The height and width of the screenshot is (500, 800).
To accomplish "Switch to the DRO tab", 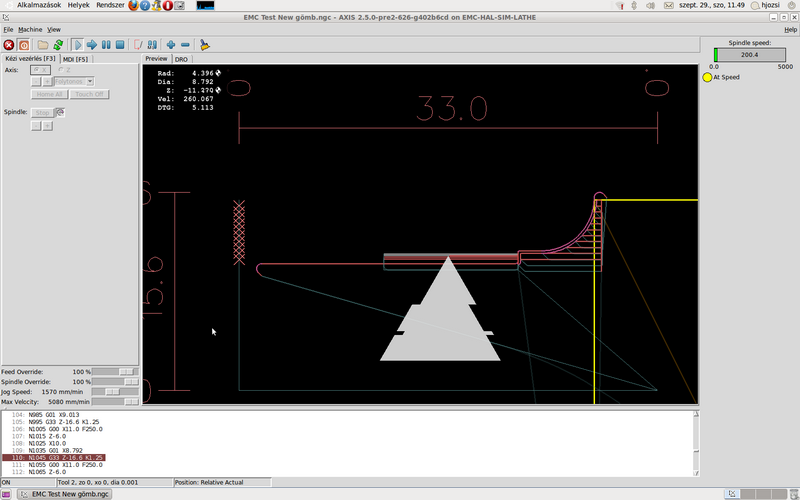I will click(x=181, y=59).
